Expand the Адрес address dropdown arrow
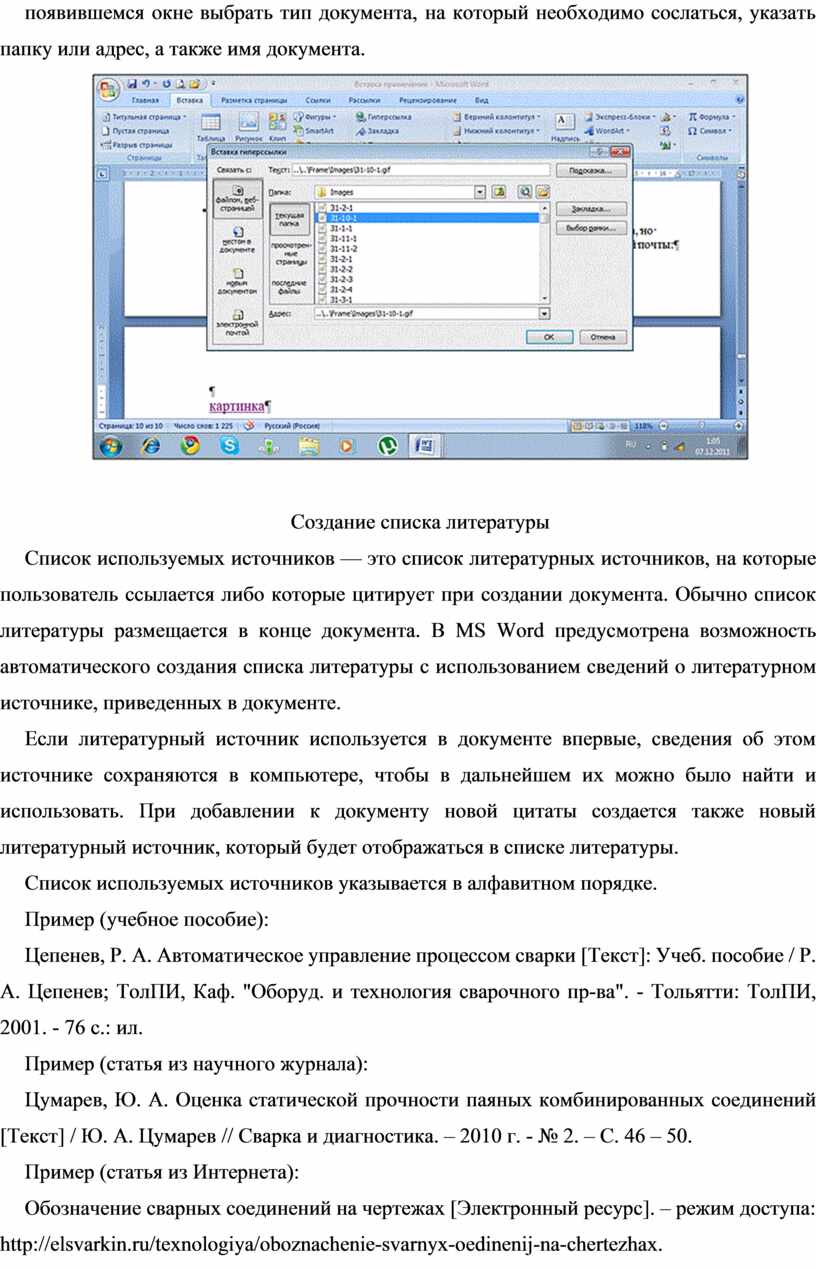 click(545, 312)
